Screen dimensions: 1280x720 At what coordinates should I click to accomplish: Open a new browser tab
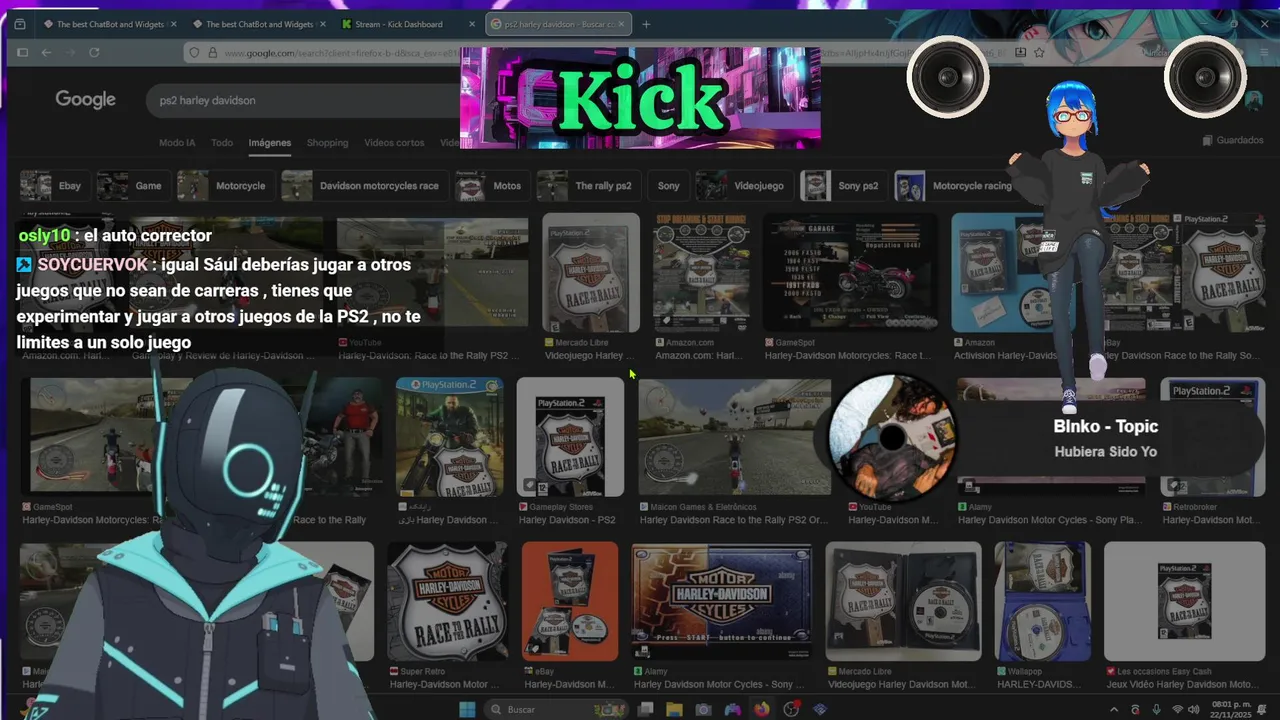click(x=646, y=24)
